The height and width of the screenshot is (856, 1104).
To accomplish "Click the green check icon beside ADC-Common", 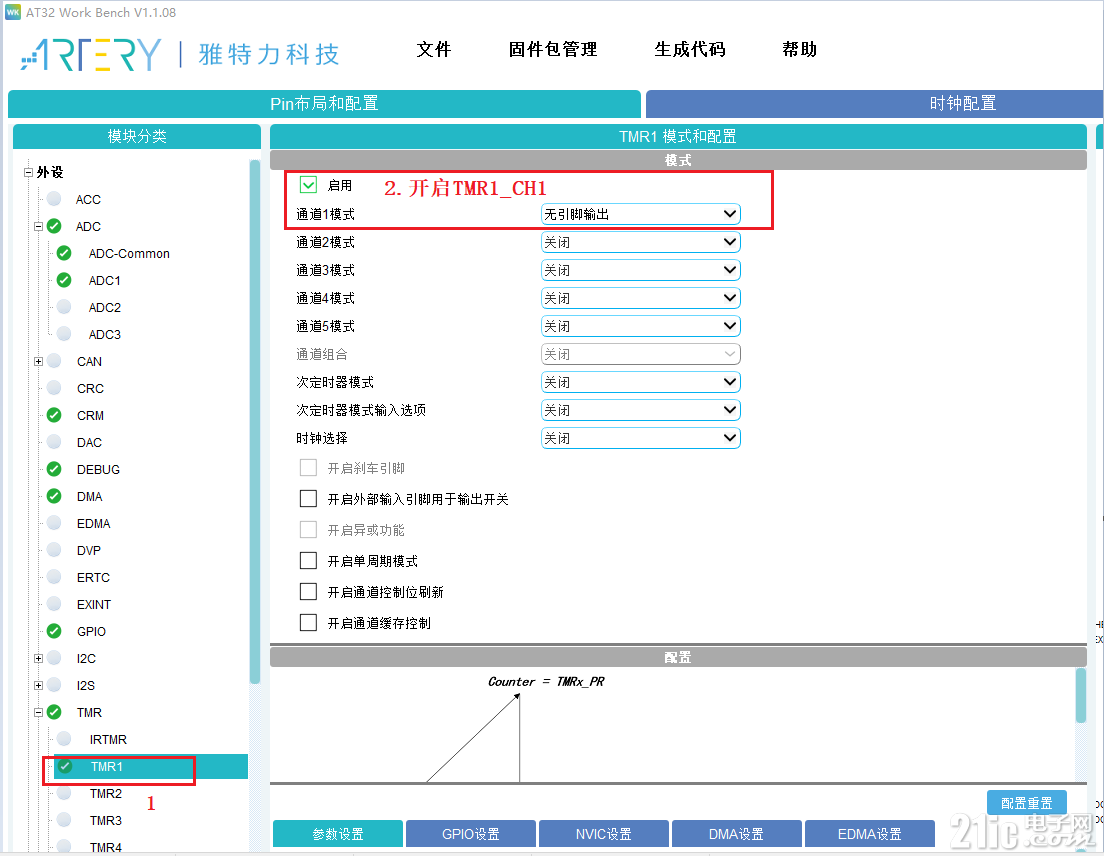I will pos(64,253).
